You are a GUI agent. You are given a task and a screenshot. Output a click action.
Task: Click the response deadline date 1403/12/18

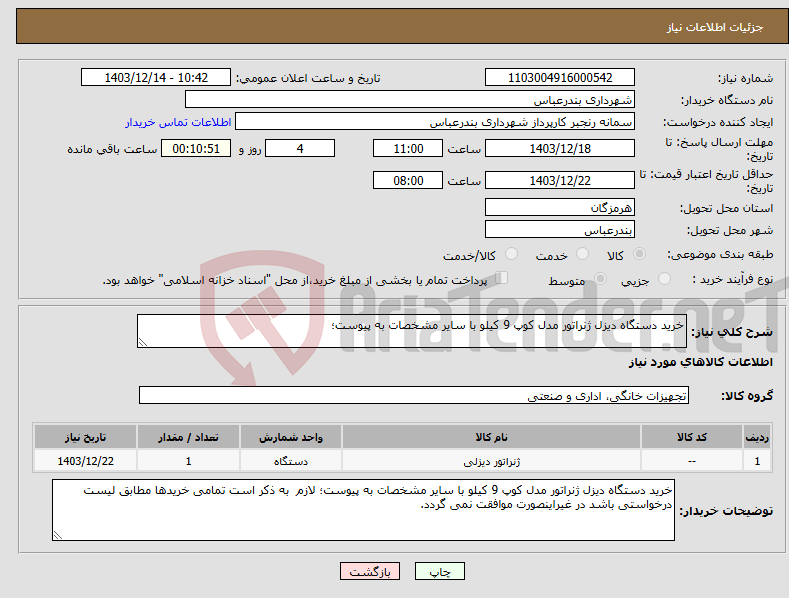click(x=560, y=148)
